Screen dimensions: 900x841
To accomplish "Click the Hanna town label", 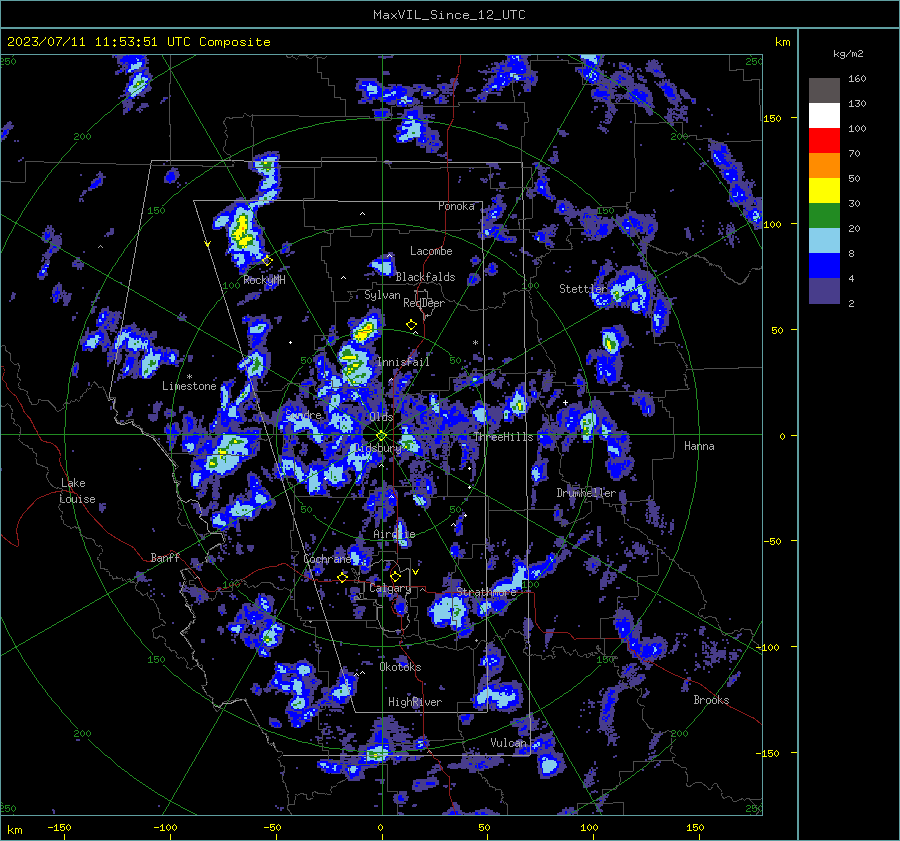I will pos(699,446).
